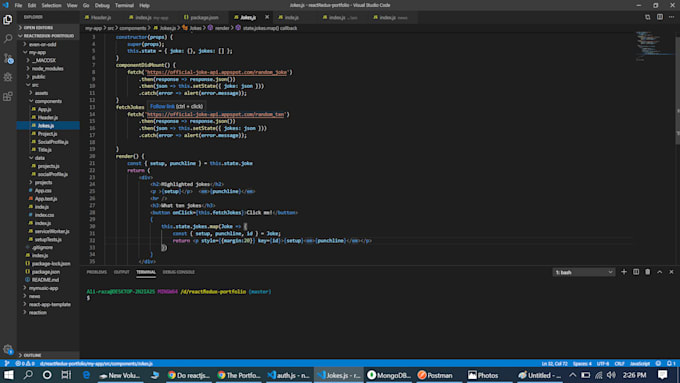Viewport: 680px width, 383px height.
Task: Collapse the components folder
Action: click(x=48, y=101)
